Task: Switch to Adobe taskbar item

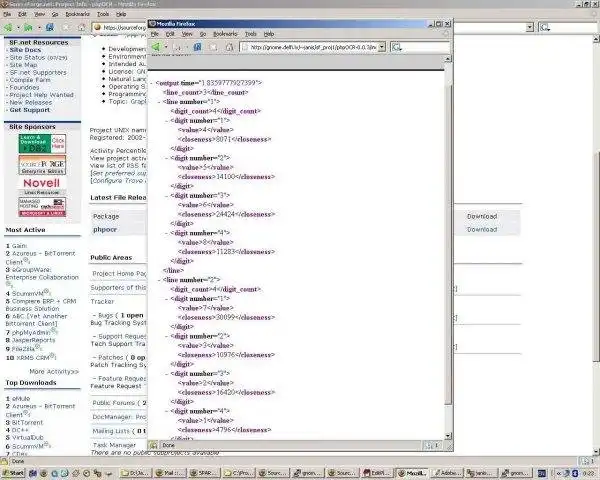Action: (x=447, y=473)
